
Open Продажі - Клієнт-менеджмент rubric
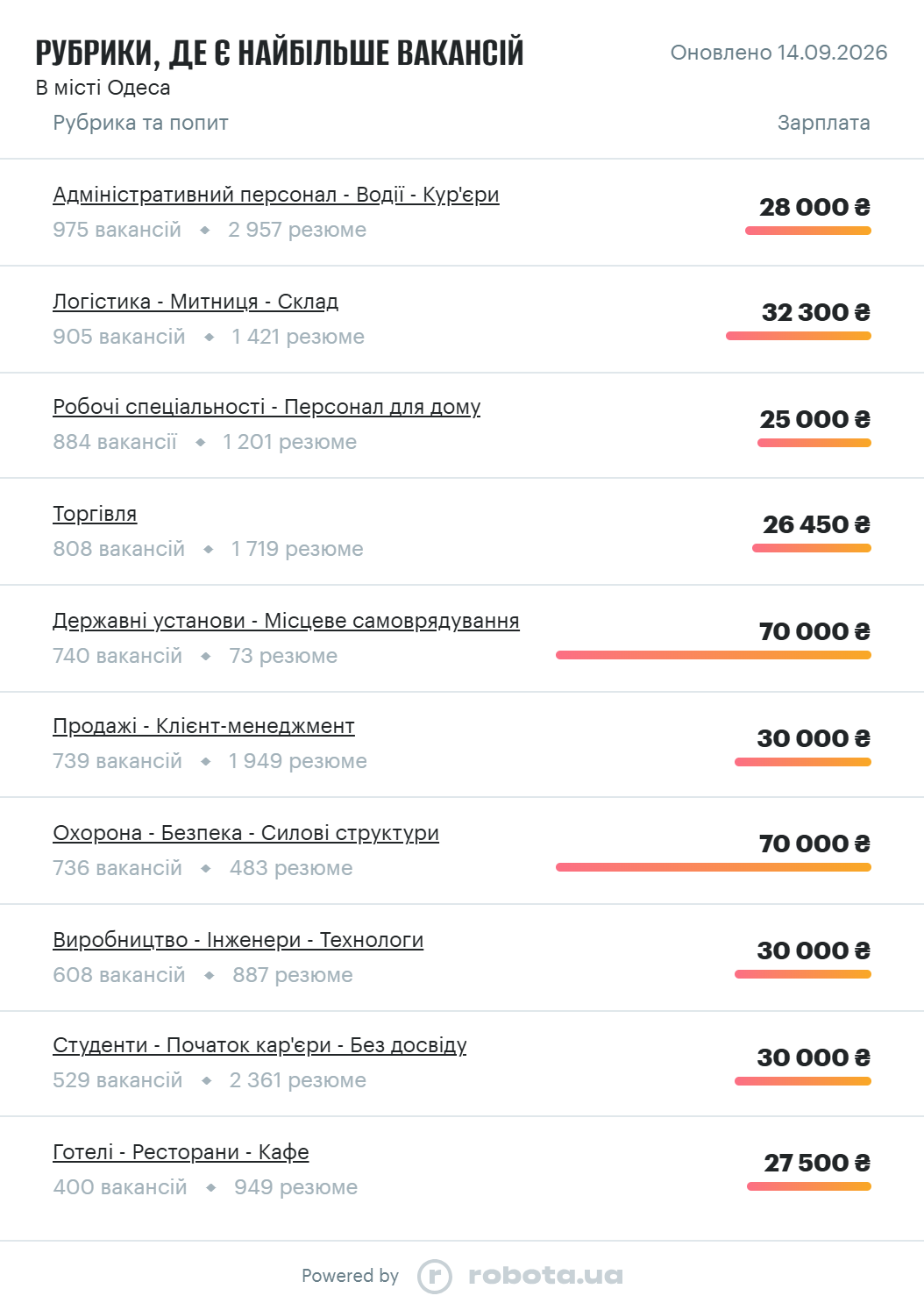[x=203, y=726]
